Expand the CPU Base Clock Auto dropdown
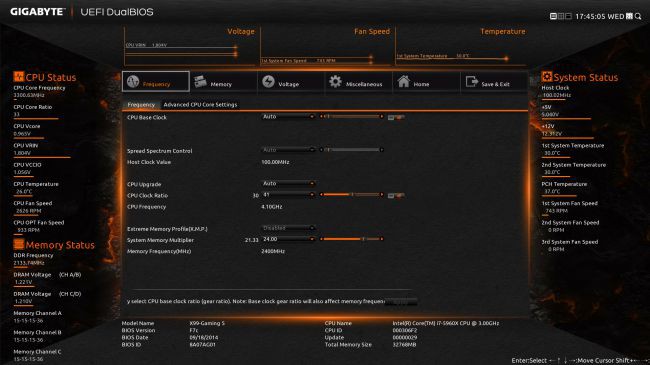 point(289,117)
